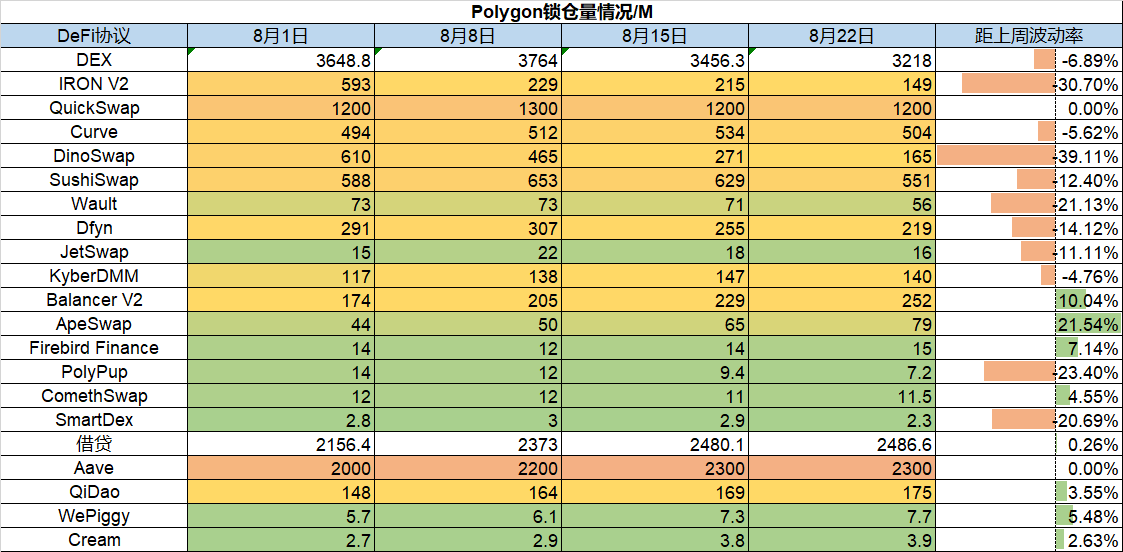Click the 8月15日 column header
Image resolution: width=1123 pixels, height=552 pixels.
[655, 36]
